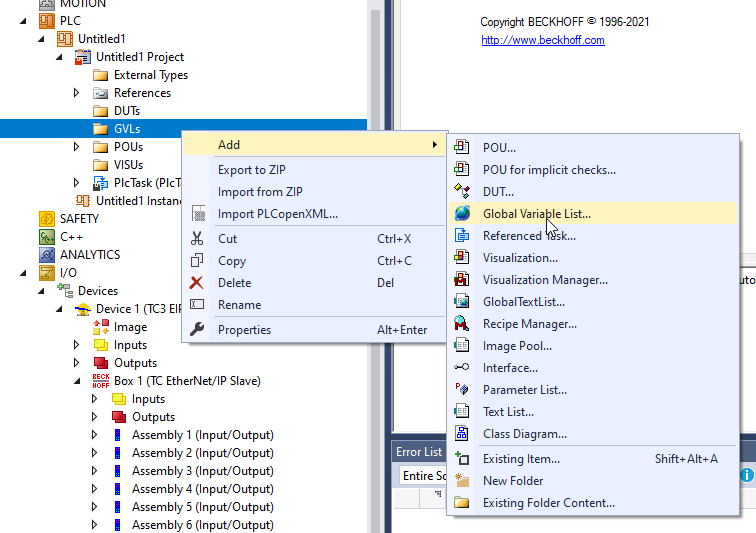Click the Text List icon
Image resolution: width=756 pixels, height=533 pixels.
pos(461,411)
